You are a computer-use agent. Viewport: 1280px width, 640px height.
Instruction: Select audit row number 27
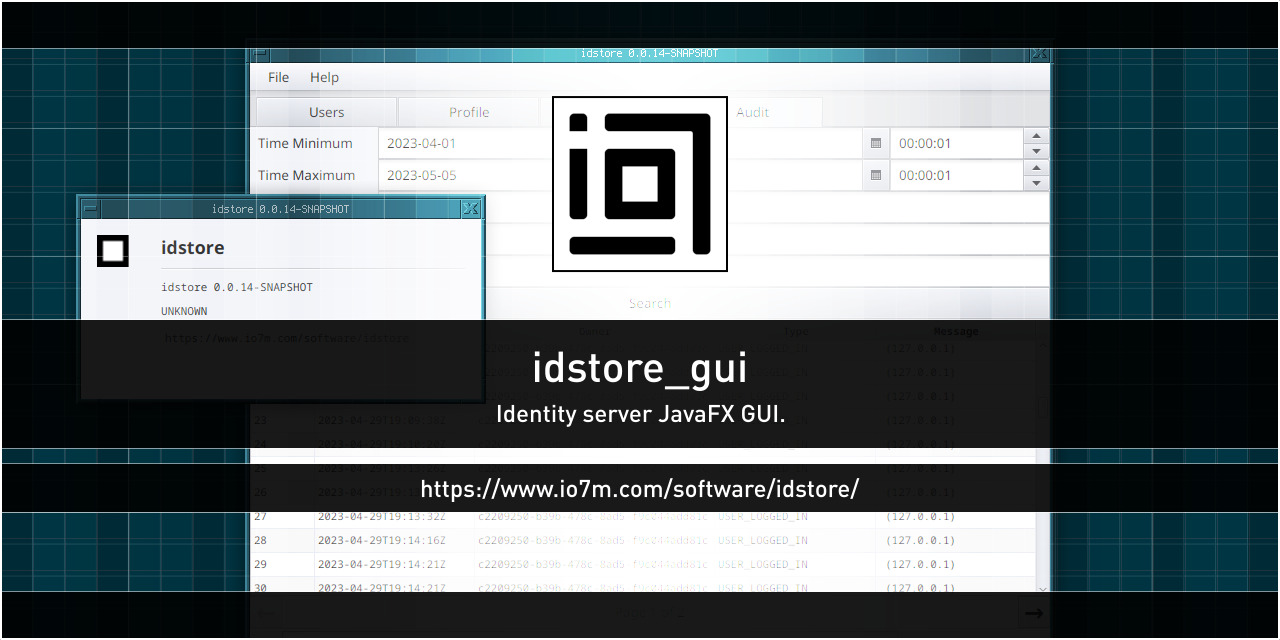tap(261, 516)
